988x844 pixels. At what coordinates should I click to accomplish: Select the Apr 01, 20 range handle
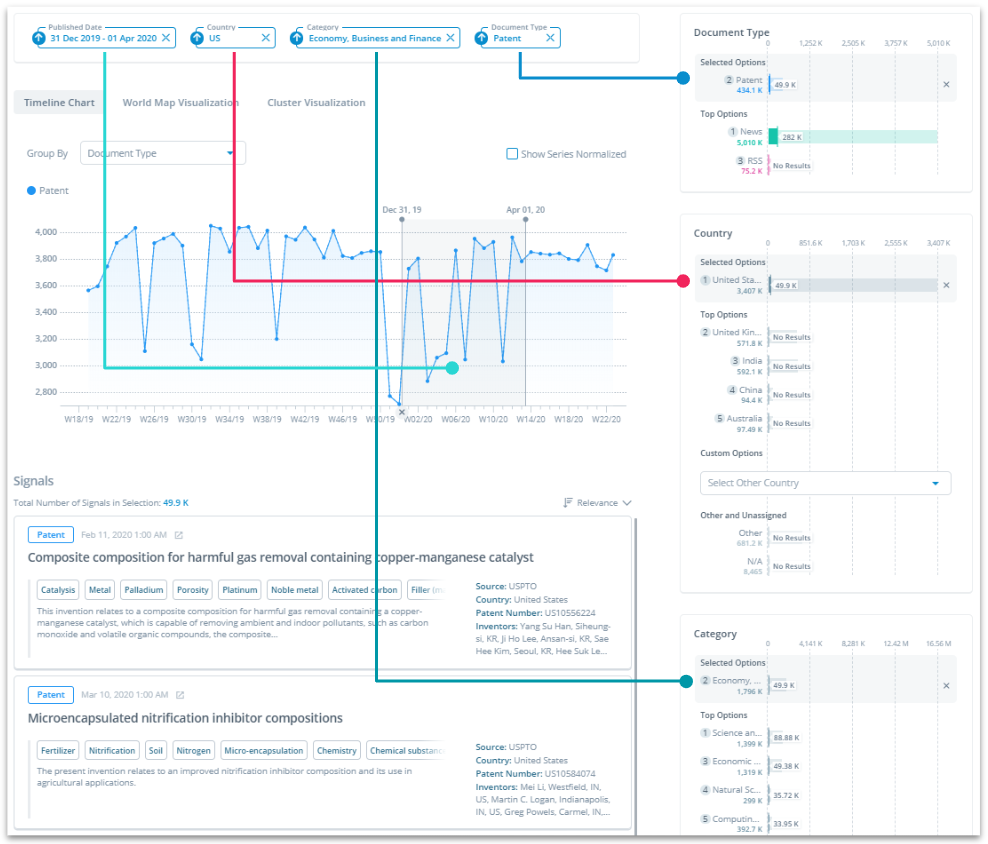pos(526,219)
